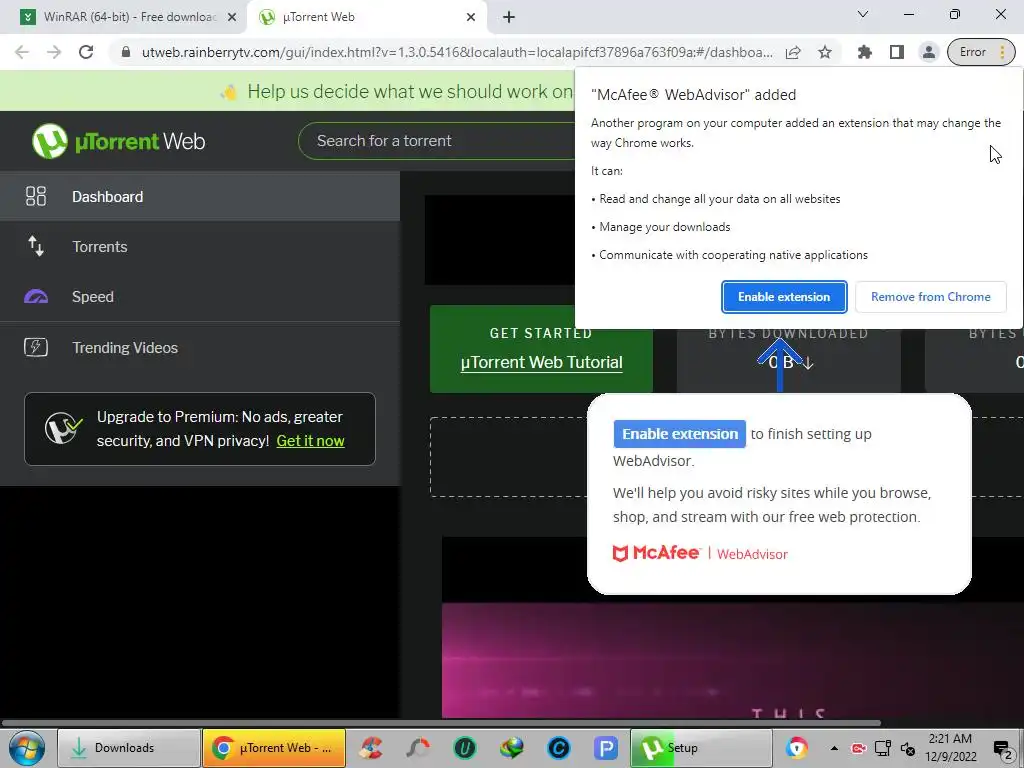Screen dimensions: 1024x768
Task: Click the Dashboard grid icon
Action: point(36,197)
